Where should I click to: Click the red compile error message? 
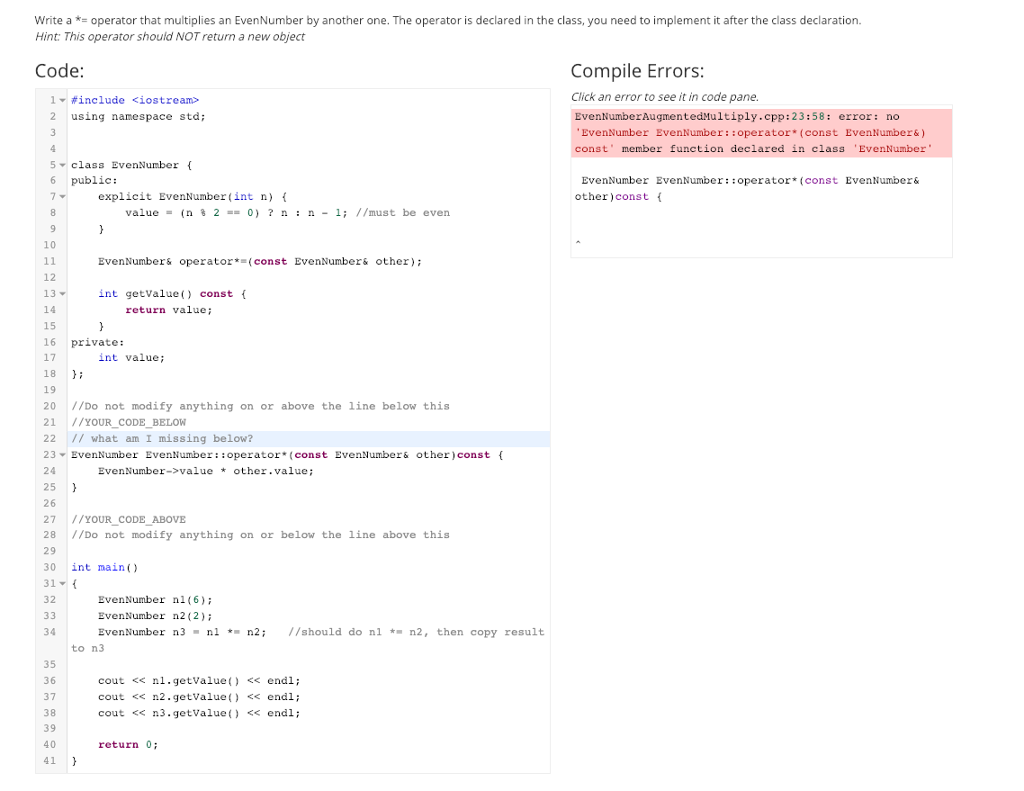point(760,130)
